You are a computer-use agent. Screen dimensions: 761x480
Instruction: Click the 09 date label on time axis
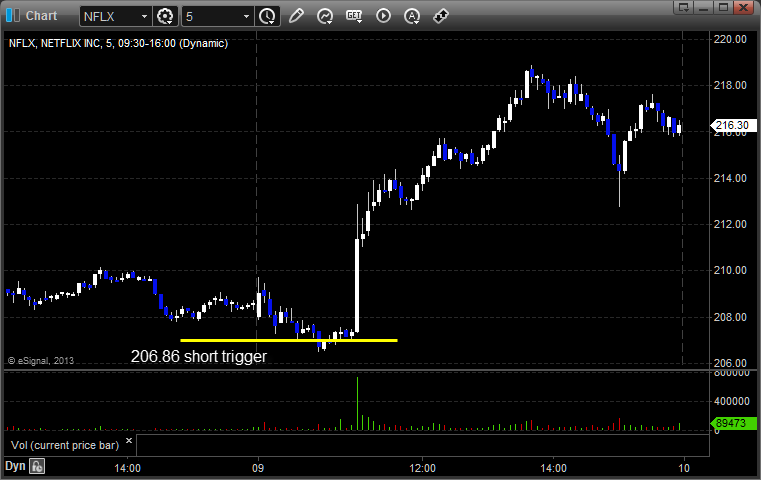tap(258, 468)
